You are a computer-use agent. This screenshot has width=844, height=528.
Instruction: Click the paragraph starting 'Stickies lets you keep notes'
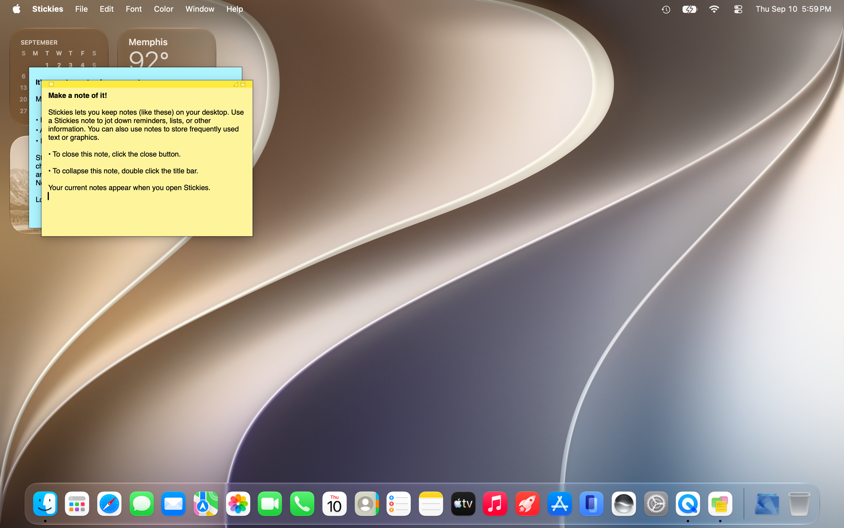(146, 125)
